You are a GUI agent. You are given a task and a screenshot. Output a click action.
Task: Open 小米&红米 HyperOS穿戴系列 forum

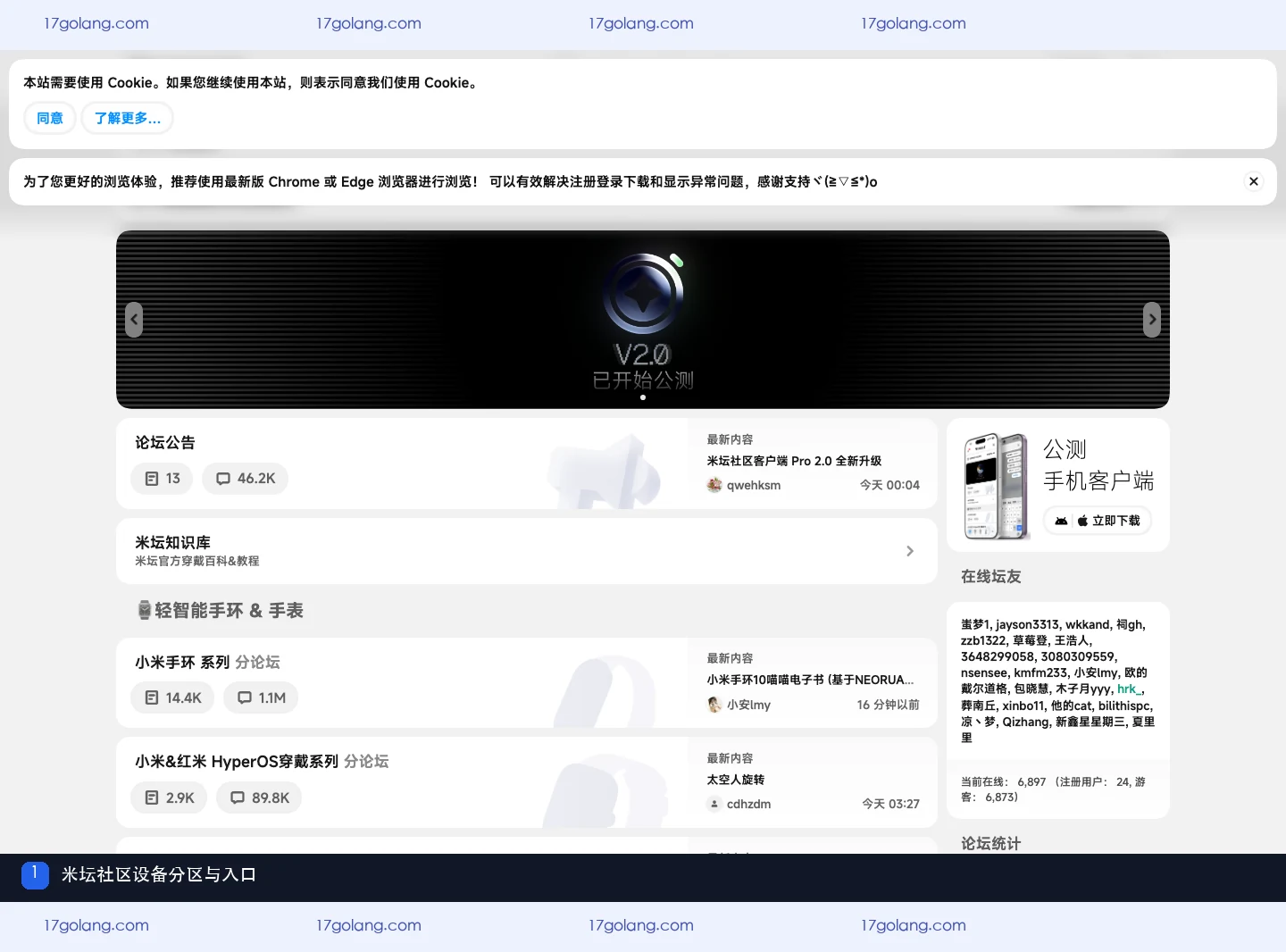pos(237,761)
